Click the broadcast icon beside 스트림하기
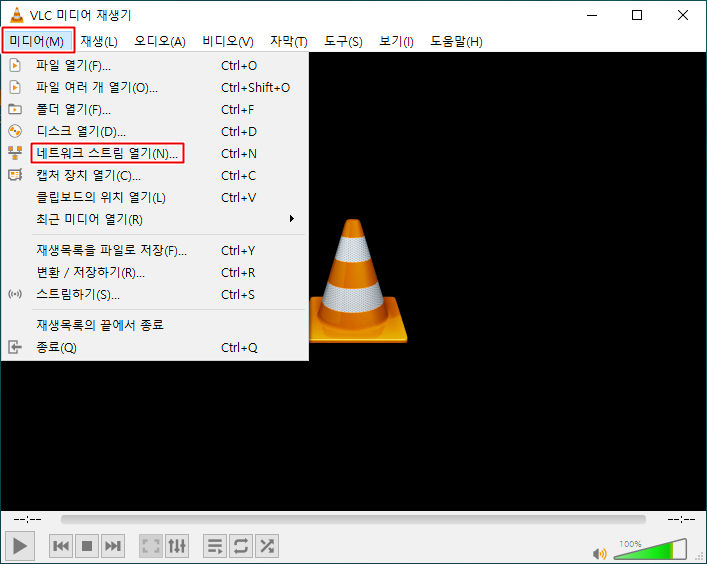 click(15, 294)
